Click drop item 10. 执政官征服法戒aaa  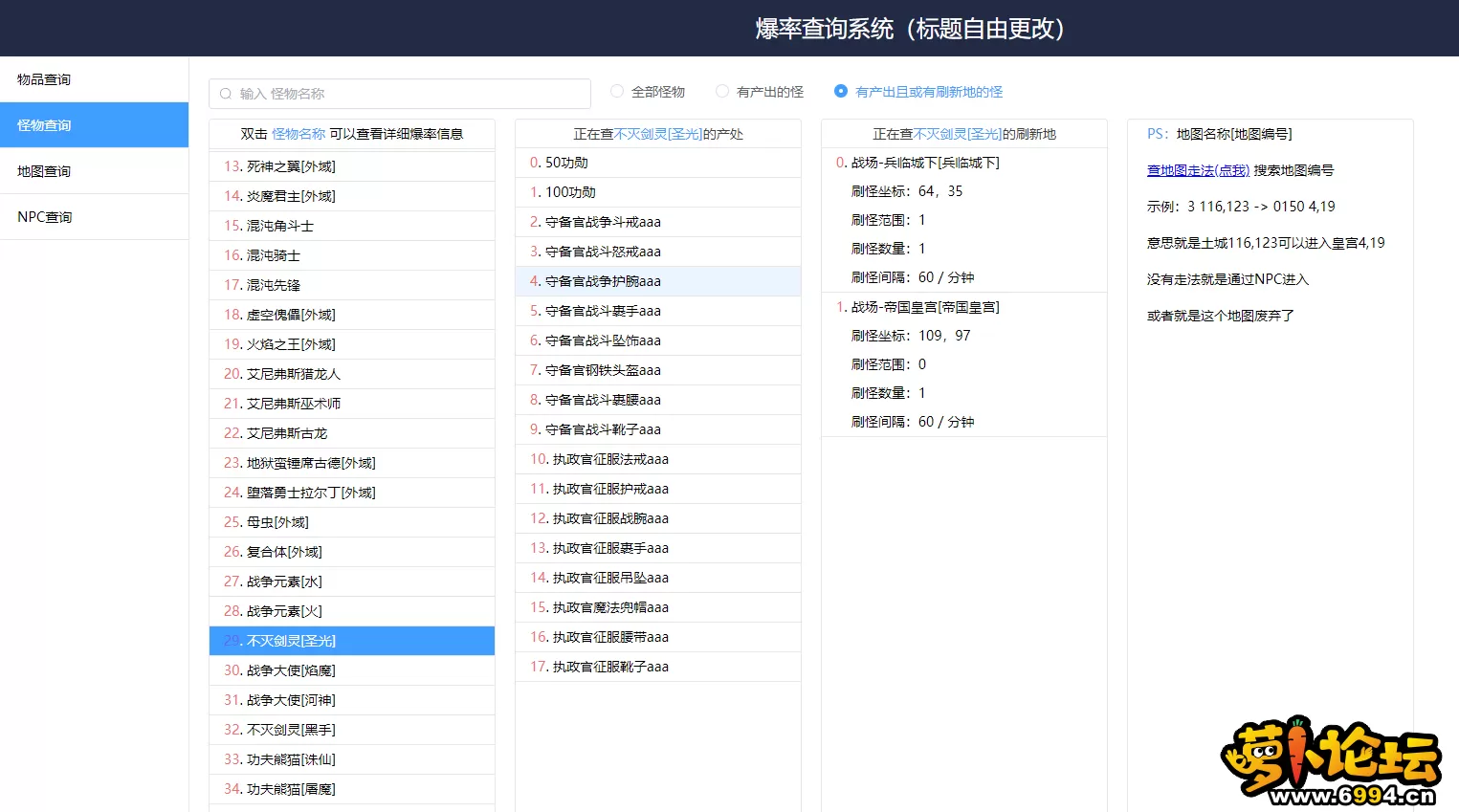pyautogui.click(x=658, y=459)
